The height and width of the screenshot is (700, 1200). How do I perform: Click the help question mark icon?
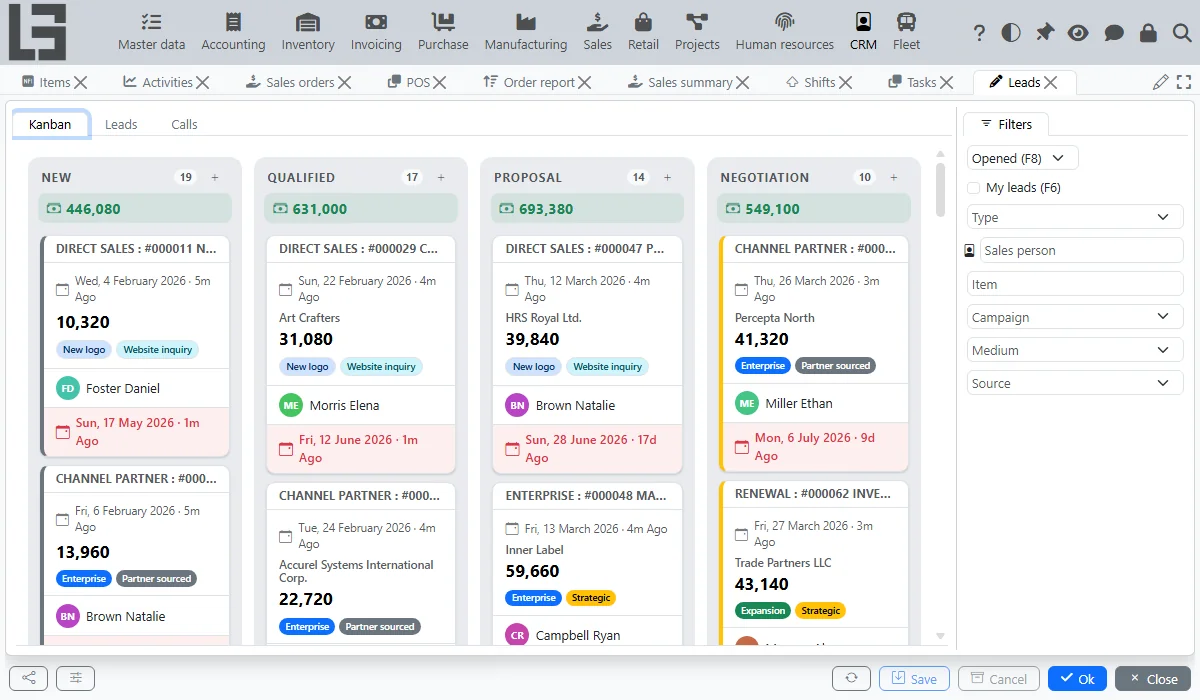tap(979, 33)
